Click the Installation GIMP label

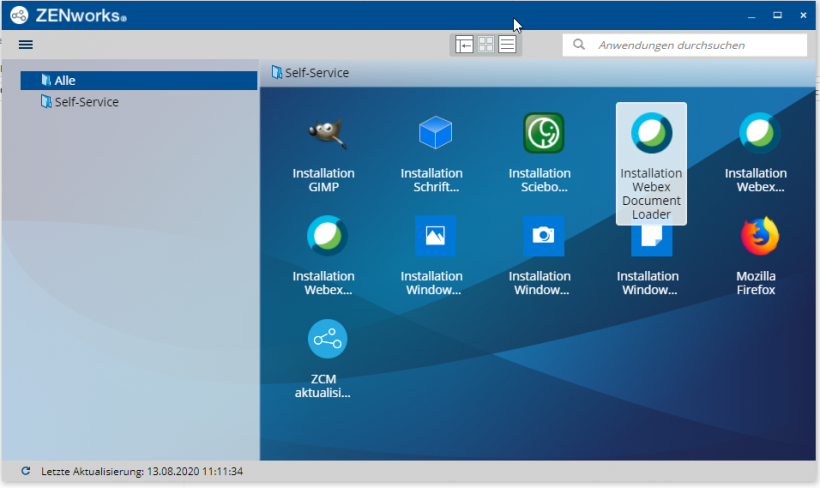pos(323,180)
